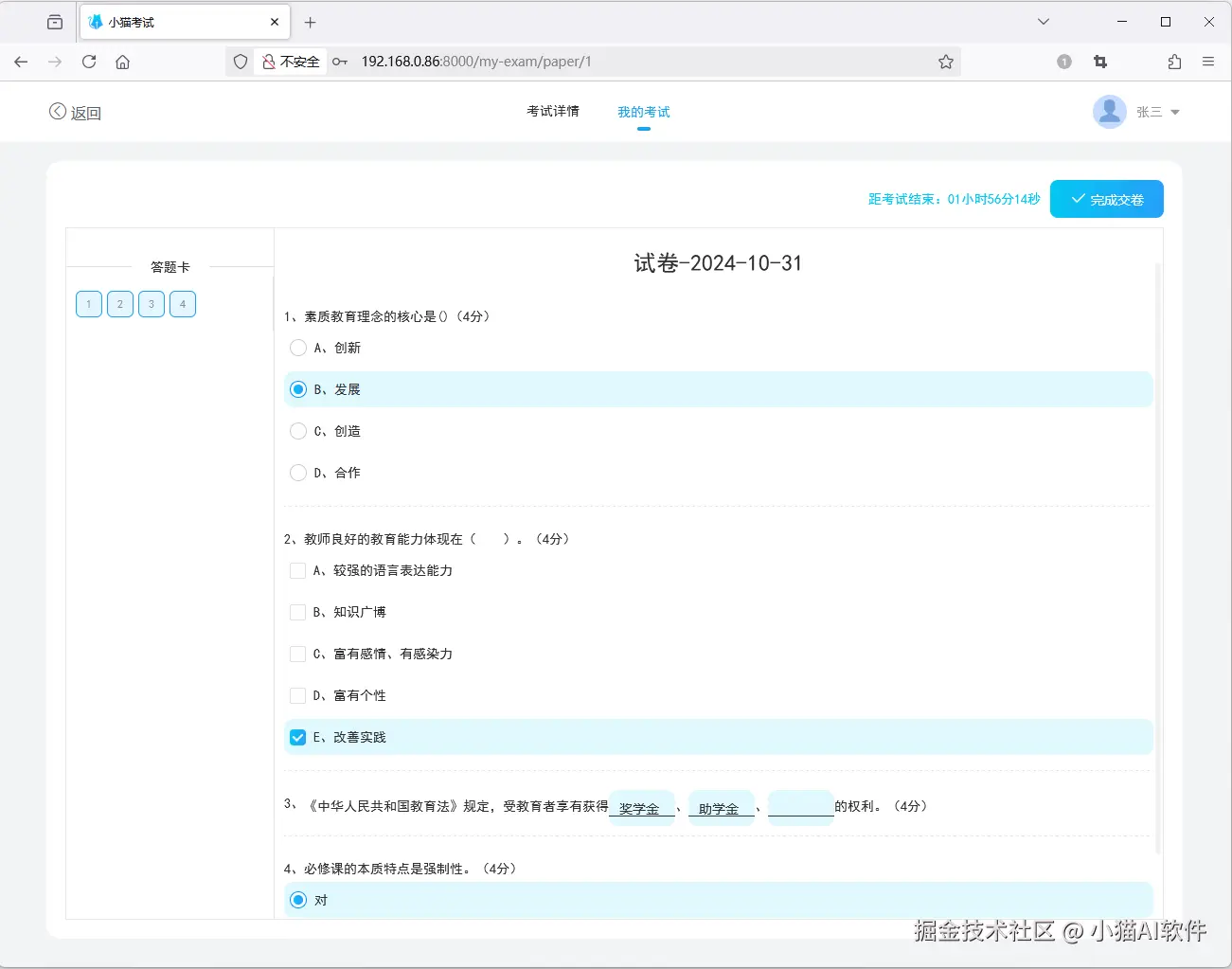Open saved passwords via the key icon
1232x969 pixels.
340,62
